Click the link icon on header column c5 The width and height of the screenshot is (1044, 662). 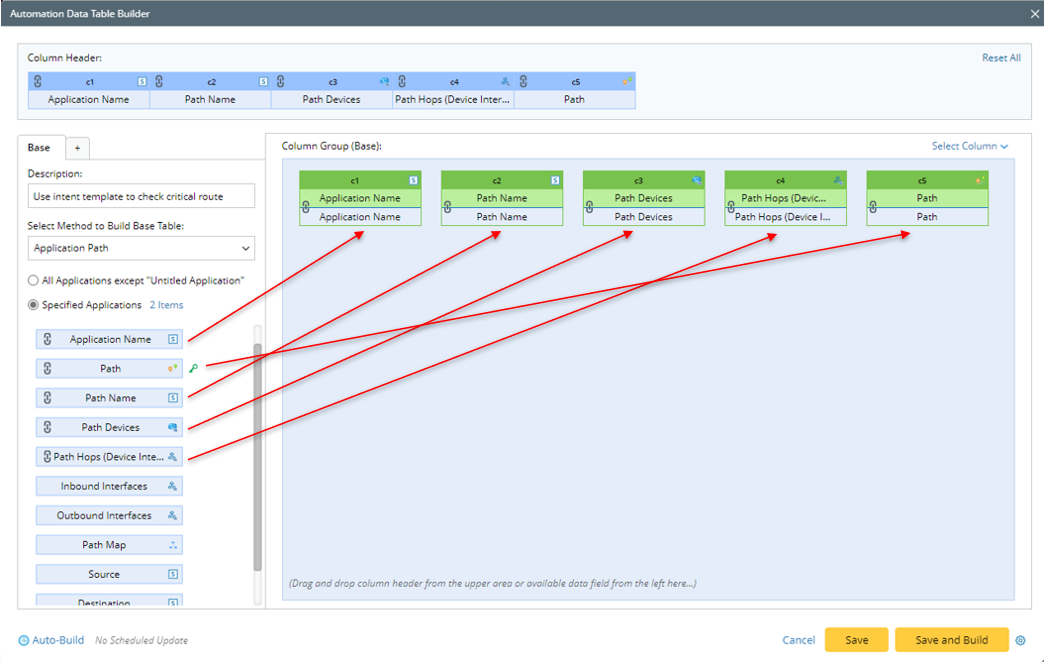coord(523,81)
